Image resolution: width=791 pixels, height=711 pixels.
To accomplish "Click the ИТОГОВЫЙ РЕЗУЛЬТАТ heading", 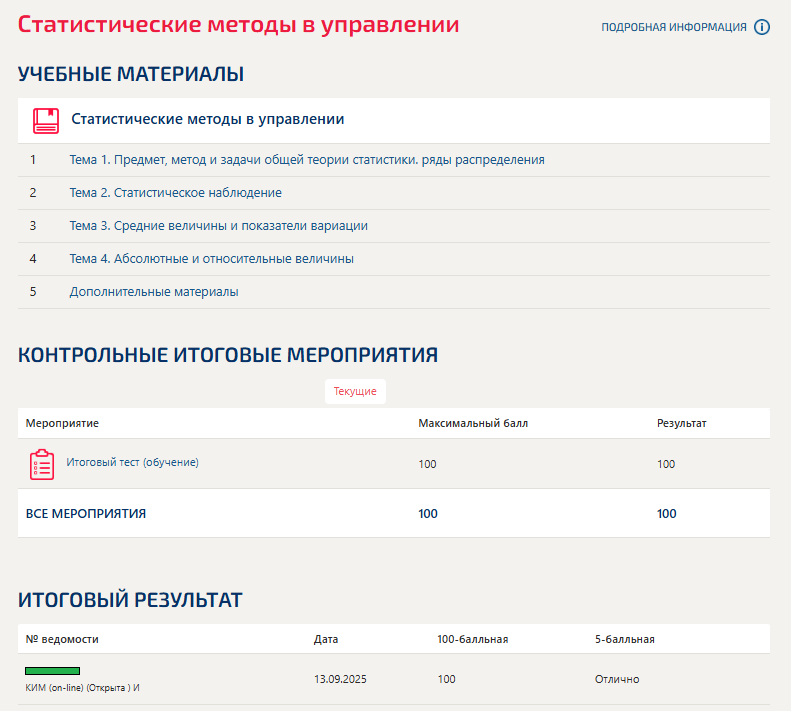I will coord(130,600).
